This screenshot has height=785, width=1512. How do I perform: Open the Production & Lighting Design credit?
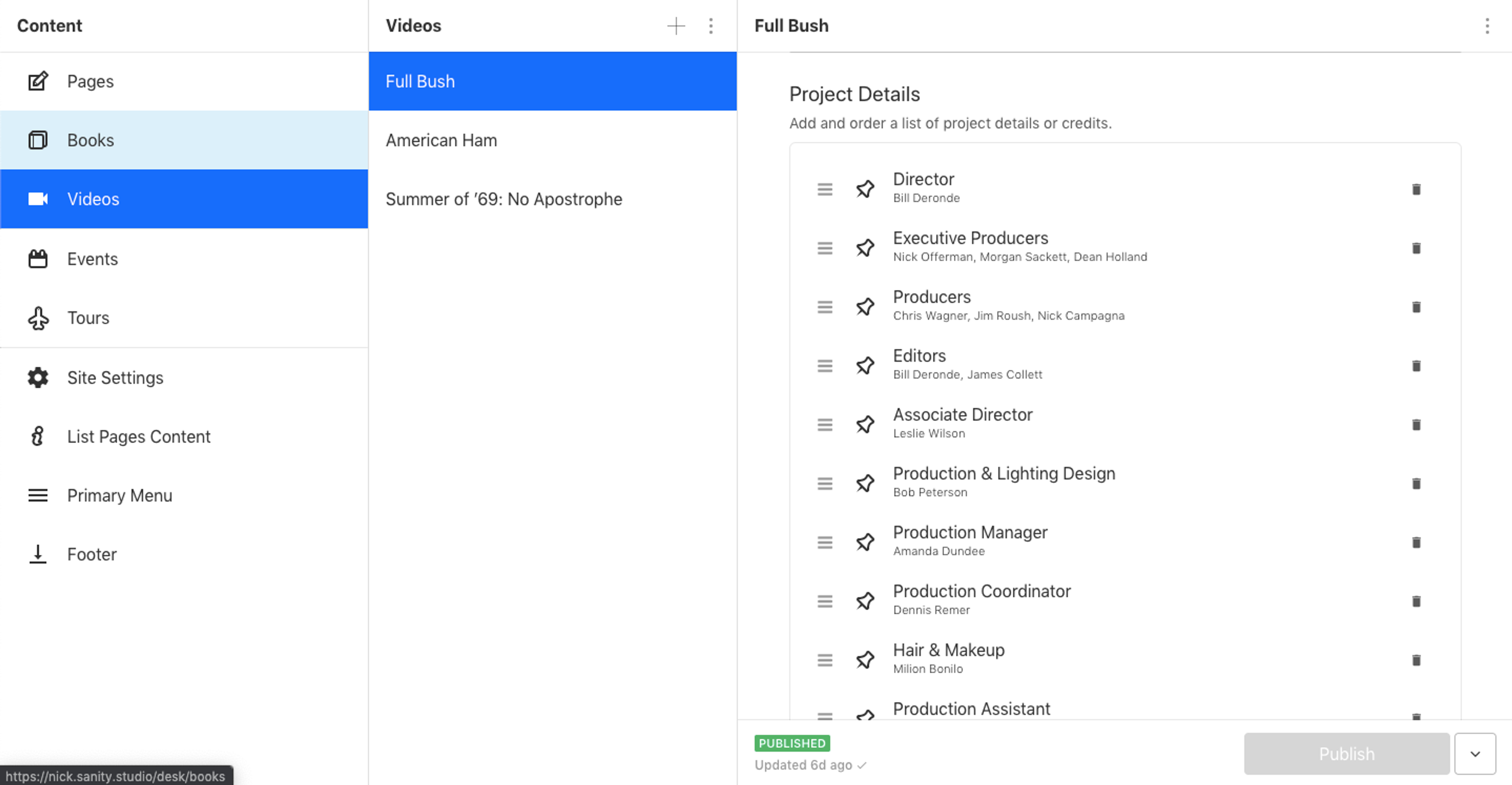[1003, 482]
